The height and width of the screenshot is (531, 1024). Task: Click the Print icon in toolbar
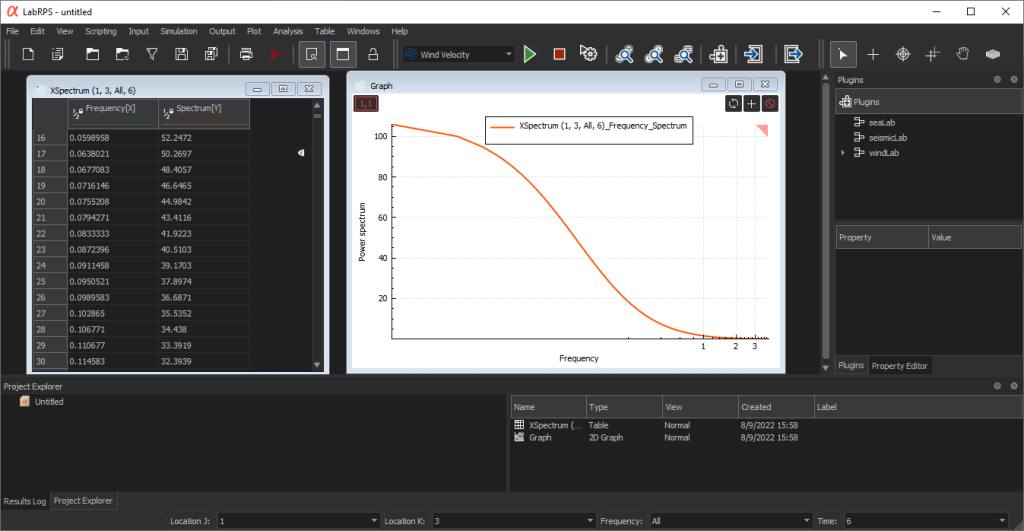[x=246, y=54]
